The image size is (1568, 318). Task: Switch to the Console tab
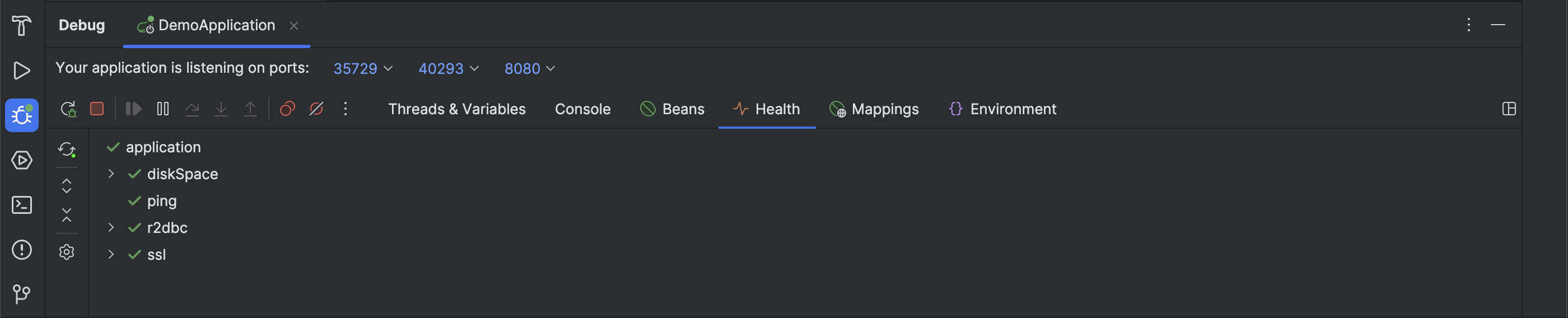tap(582, 109)
